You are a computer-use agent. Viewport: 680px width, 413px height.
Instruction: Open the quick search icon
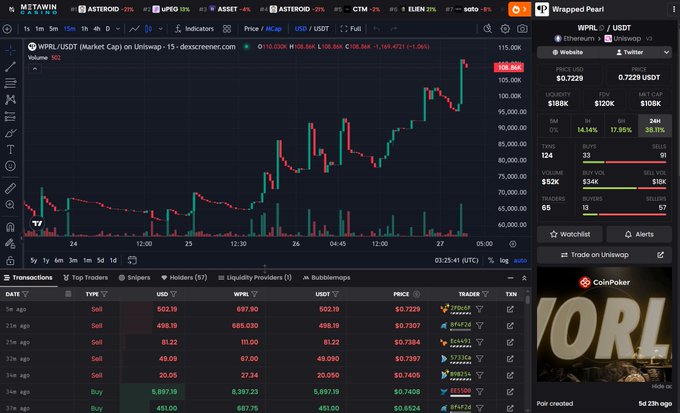click(x=487, y=29)
